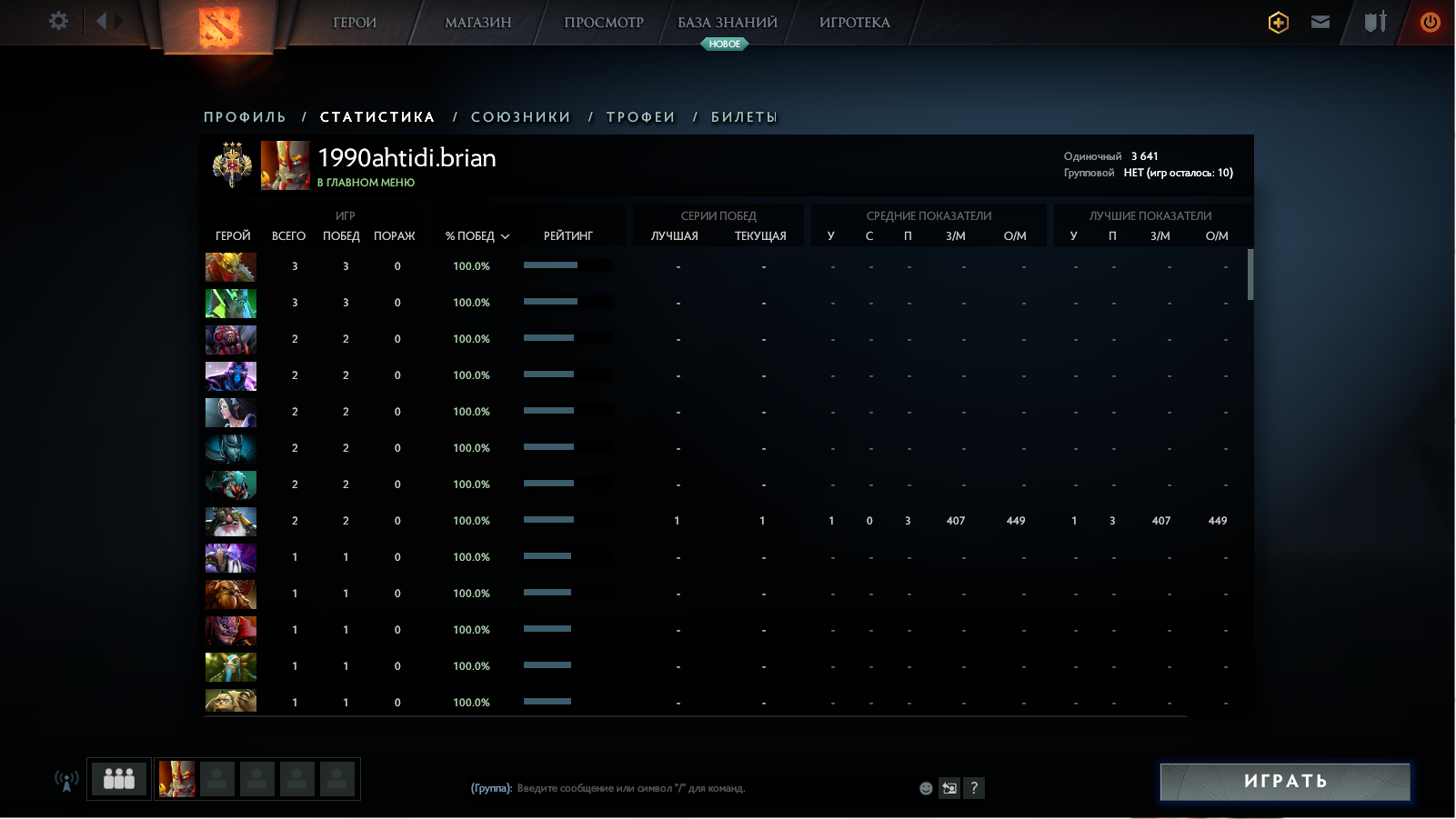Open the settings gear icon

point(57,21)
